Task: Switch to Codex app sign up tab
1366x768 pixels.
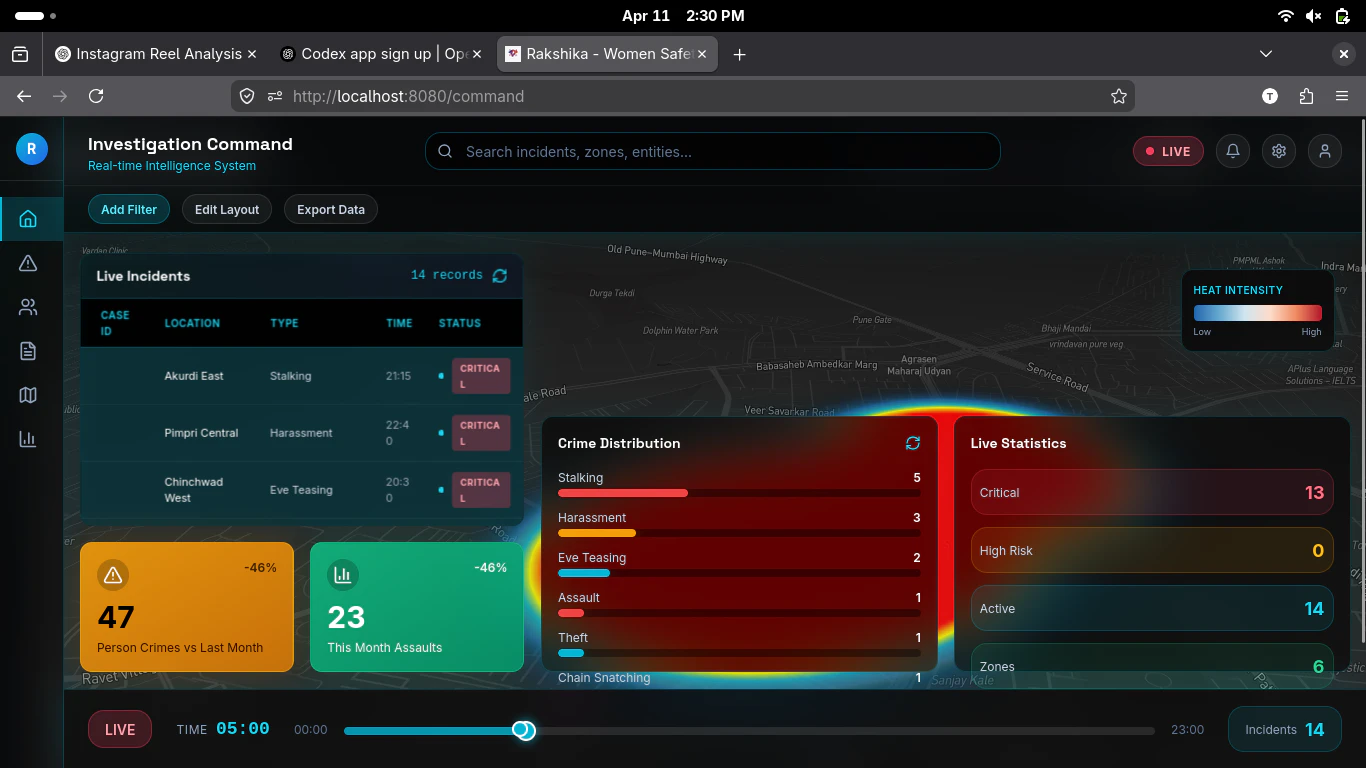Action: pyautogui.click(x=372, y=54)
